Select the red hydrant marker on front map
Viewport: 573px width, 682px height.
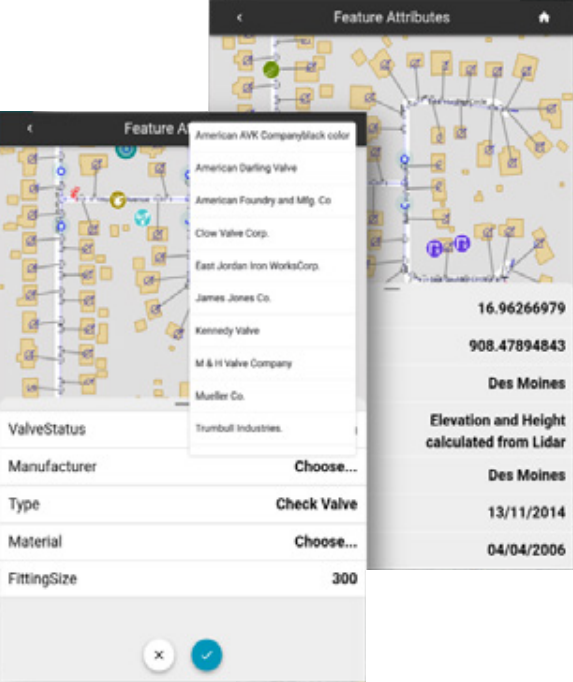pyautogui.click(x=75, y=193)
